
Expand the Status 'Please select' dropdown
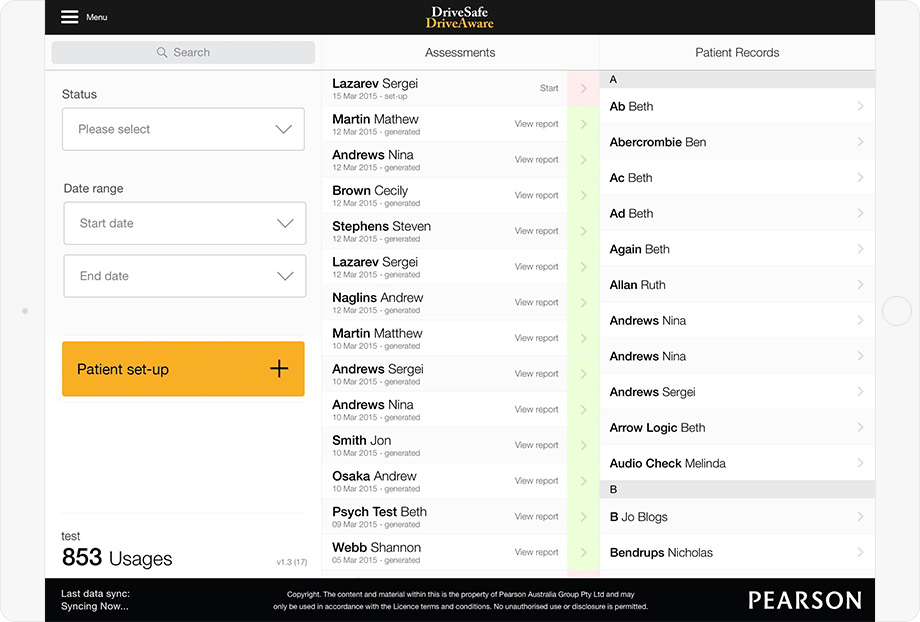[x=183, y=129]
